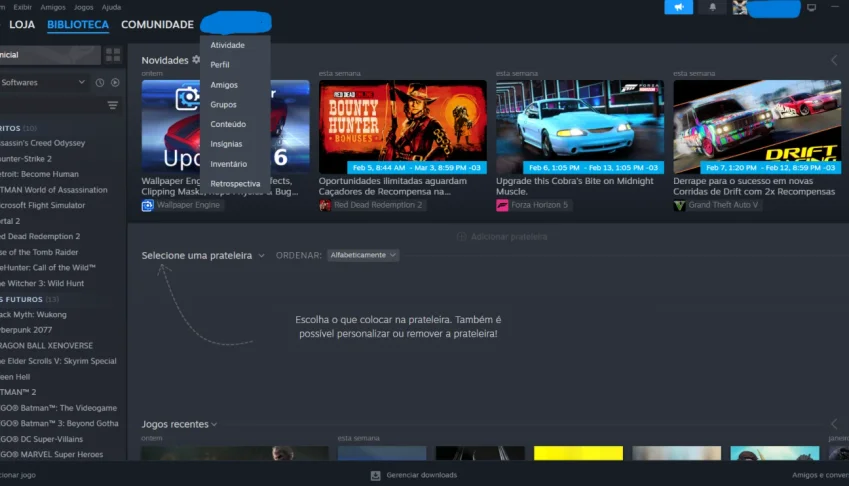Open advanced filter lines icon
Viewport: 849px width, 486px height.
coord(113,105)
